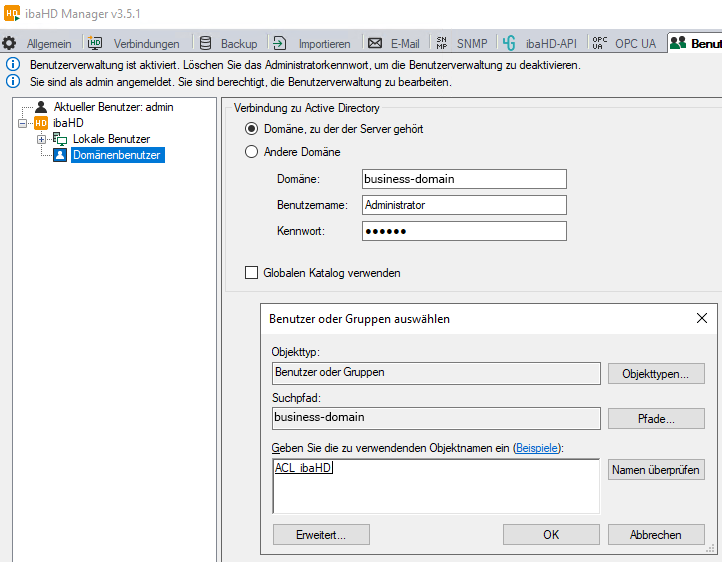
Task: Click into the Kennwort password field
Action: (464, 231)
